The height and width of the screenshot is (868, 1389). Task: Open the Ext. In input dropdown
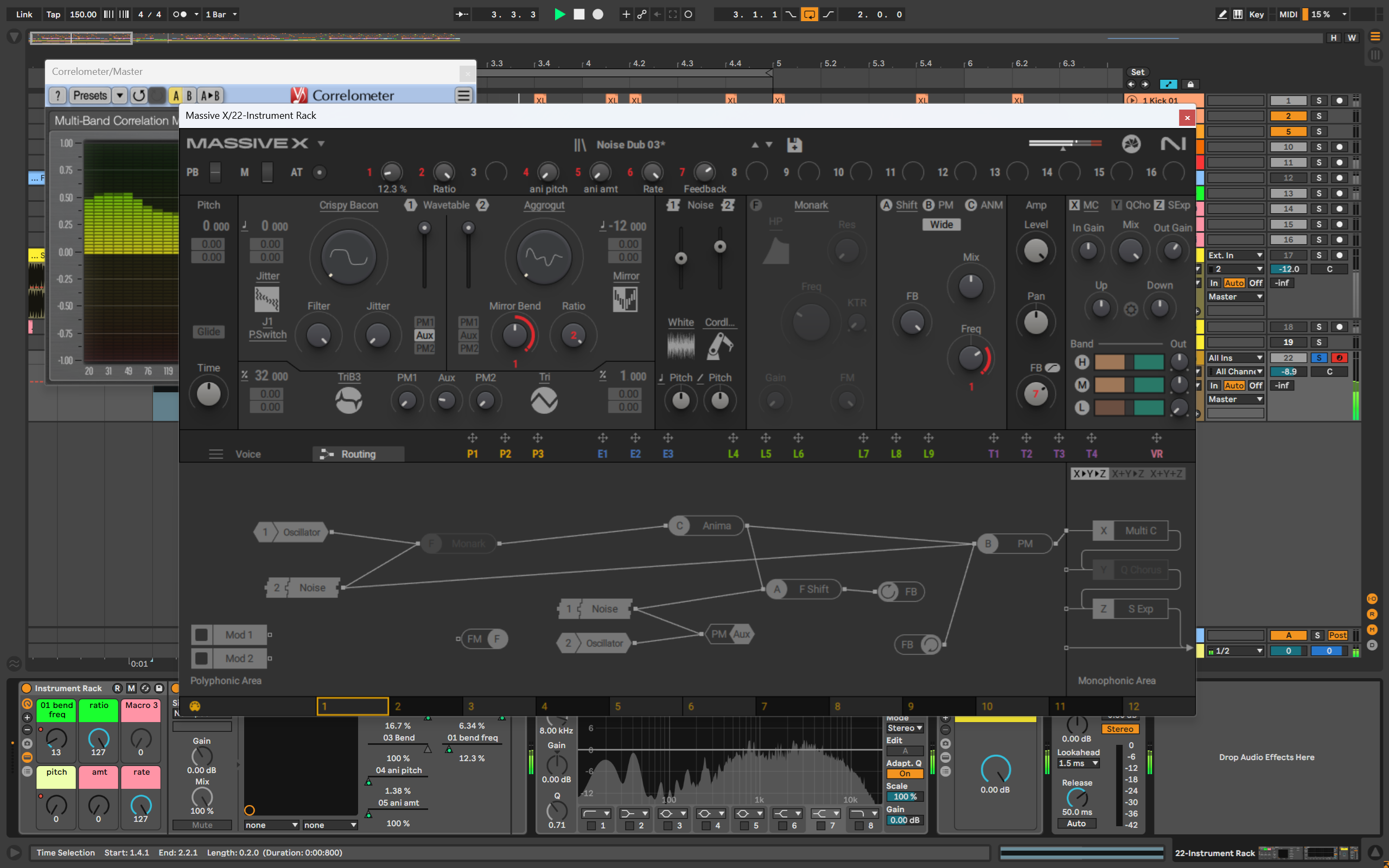pos(1235,255)
